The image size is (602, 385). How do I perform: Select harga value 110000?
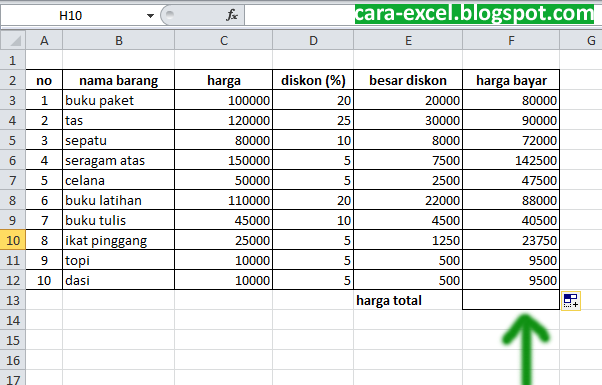point(223,200)
